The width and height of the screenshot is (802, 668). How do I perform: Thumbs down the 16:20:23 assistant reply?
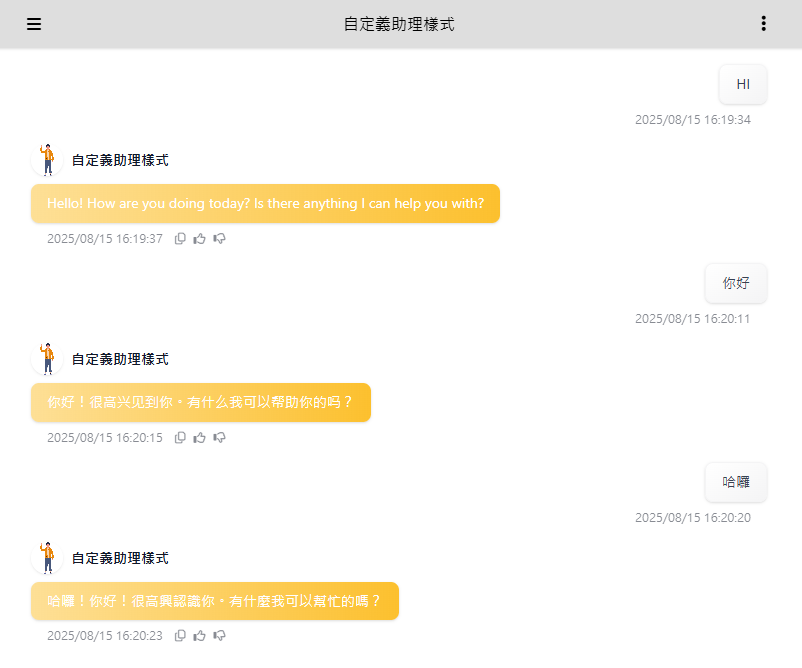tap(220, 636)
